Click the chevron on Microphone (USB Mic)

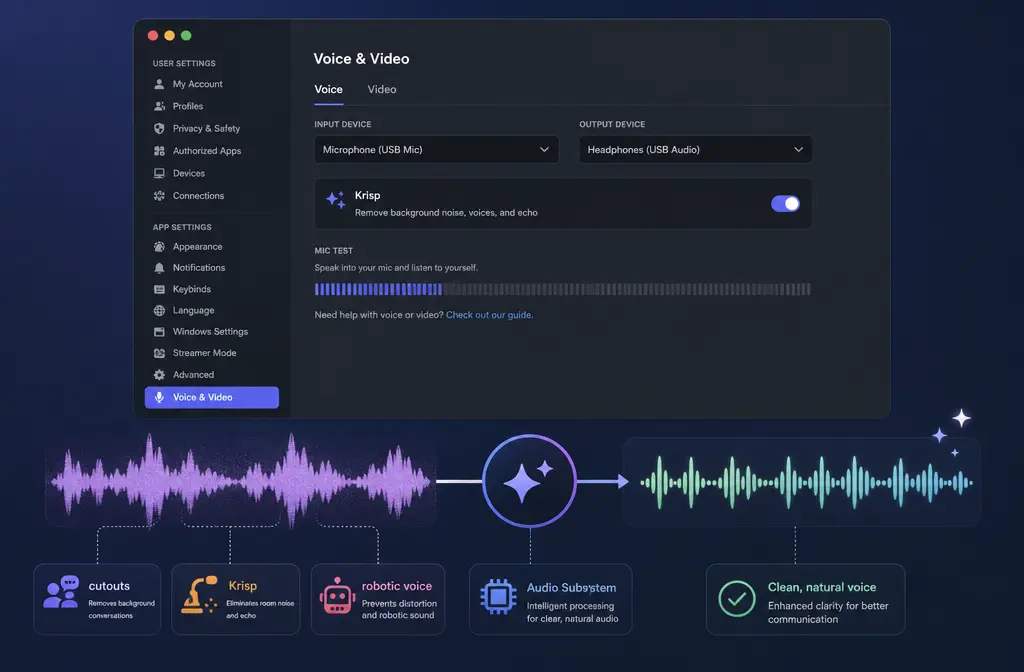click(x=544, y=150)
